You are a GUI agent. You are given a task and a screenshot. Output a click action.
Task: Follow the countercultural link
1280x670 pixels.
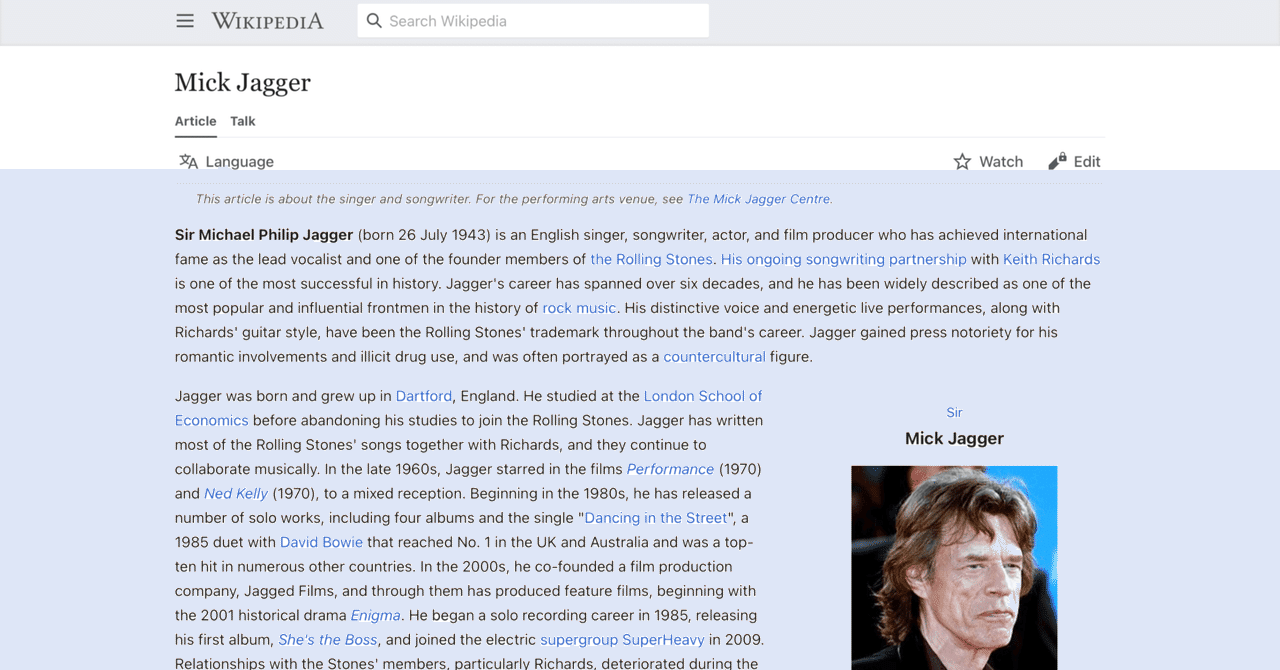pyautogui.click(x=714, y=356)
